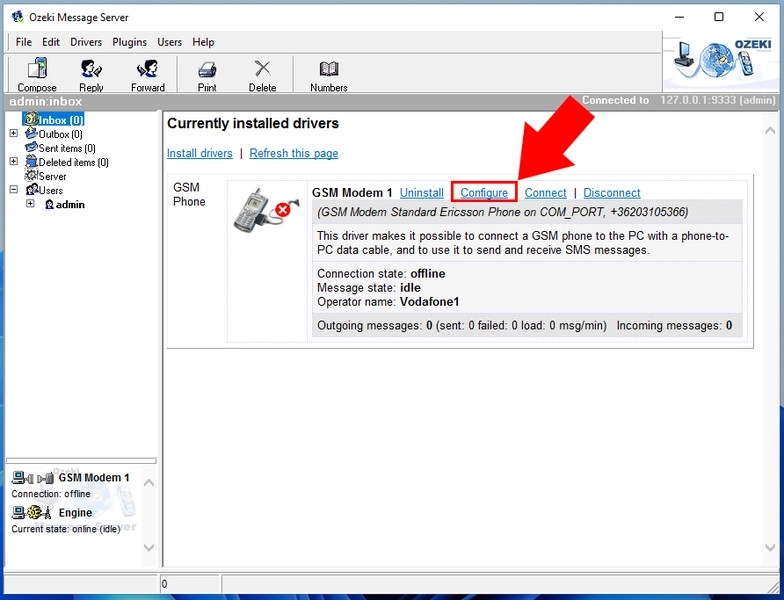Click the 'Message state: idle' text
784x600 pixels.
pyautogui.click(x=368, y=288)
